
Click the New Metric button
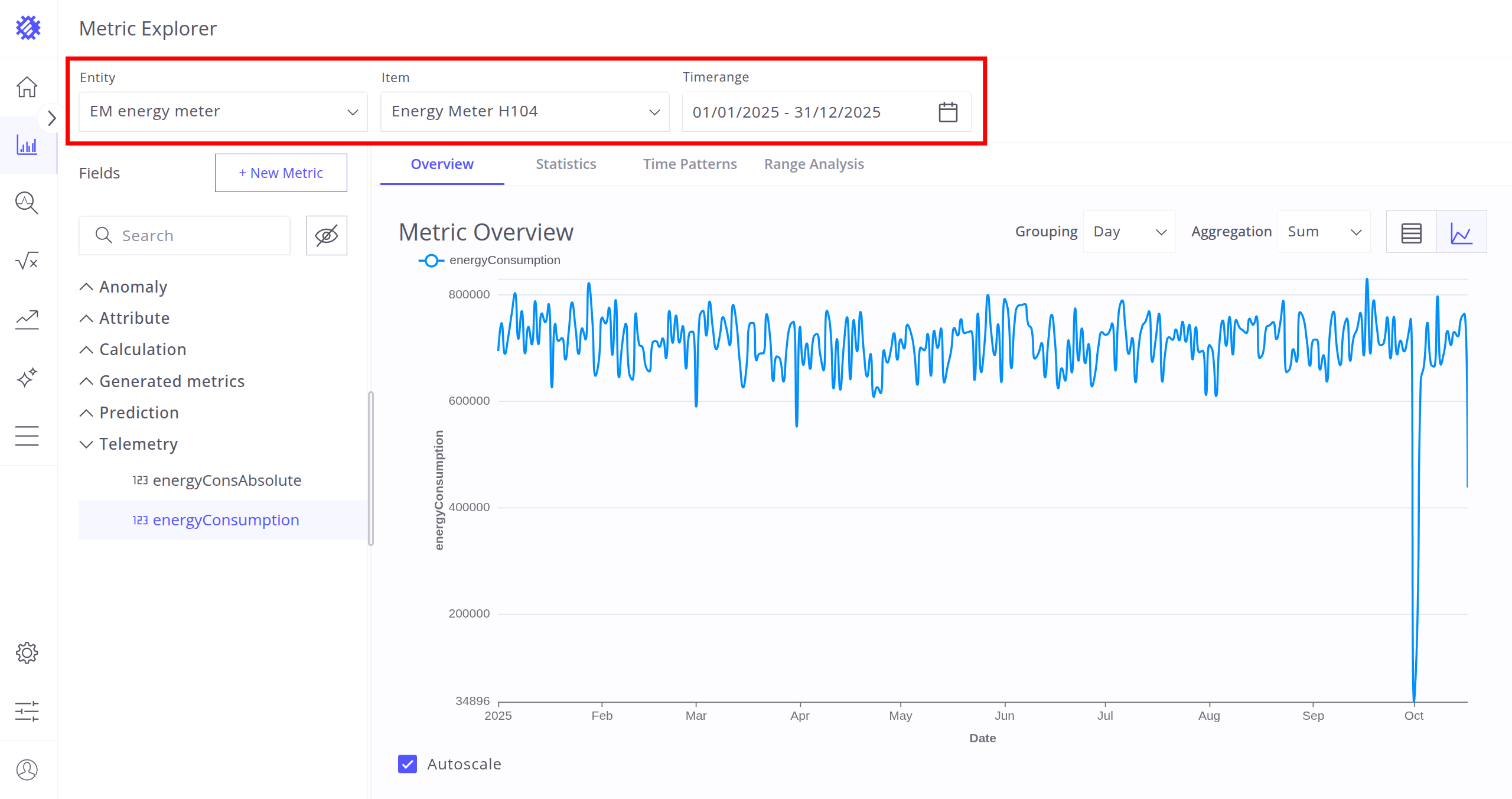[281, 173]
